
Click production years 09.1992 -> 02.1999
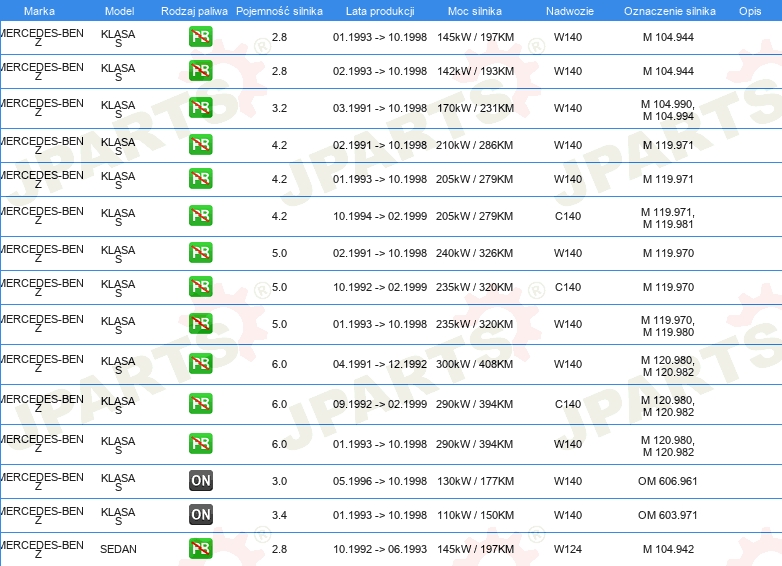pos(380,404)
